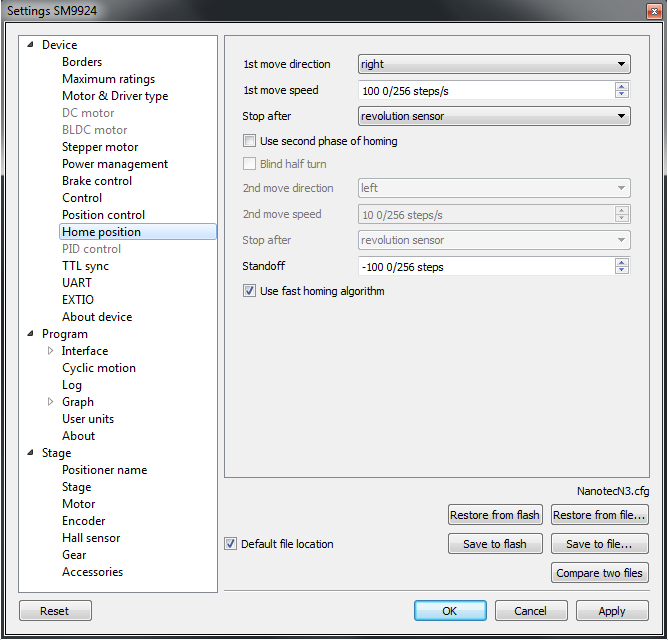Select UART in the tree

77,283
